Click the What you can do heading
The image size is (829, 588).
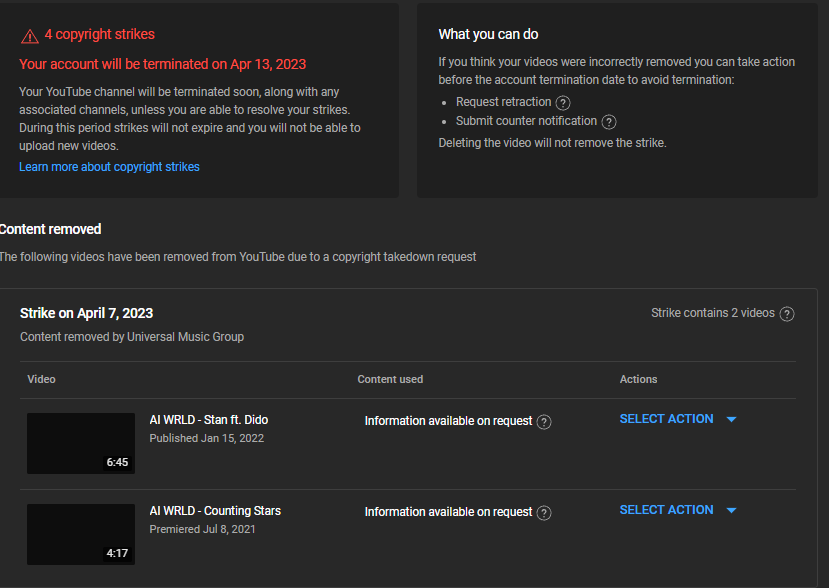(489, 34)
